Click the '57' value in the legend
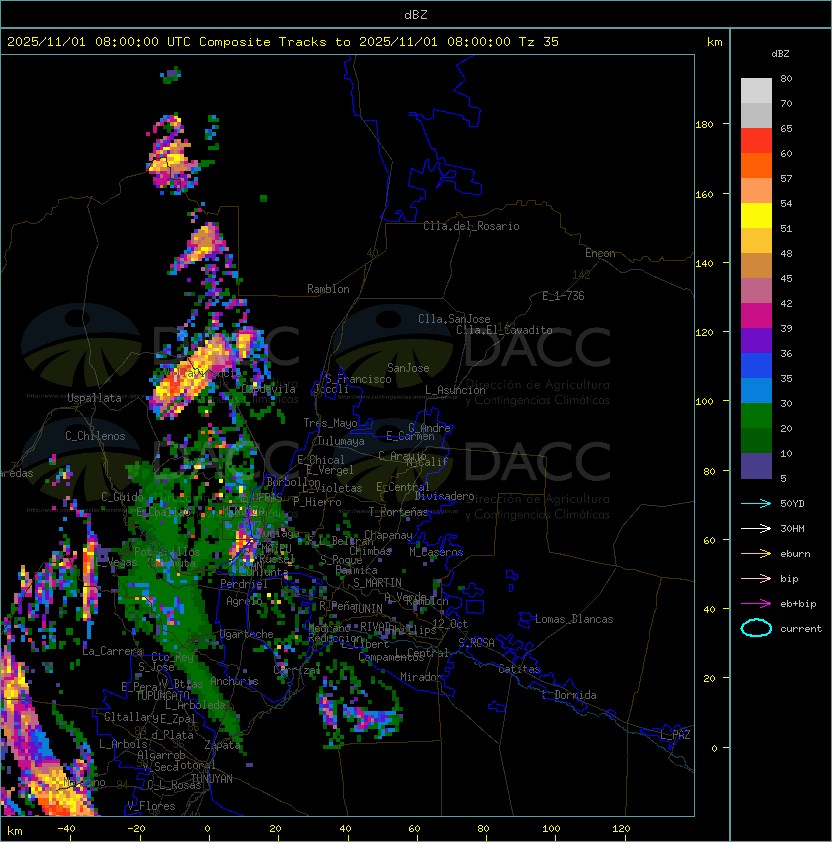The height and width of the screenshot is (842, 832). pos(786,178)
